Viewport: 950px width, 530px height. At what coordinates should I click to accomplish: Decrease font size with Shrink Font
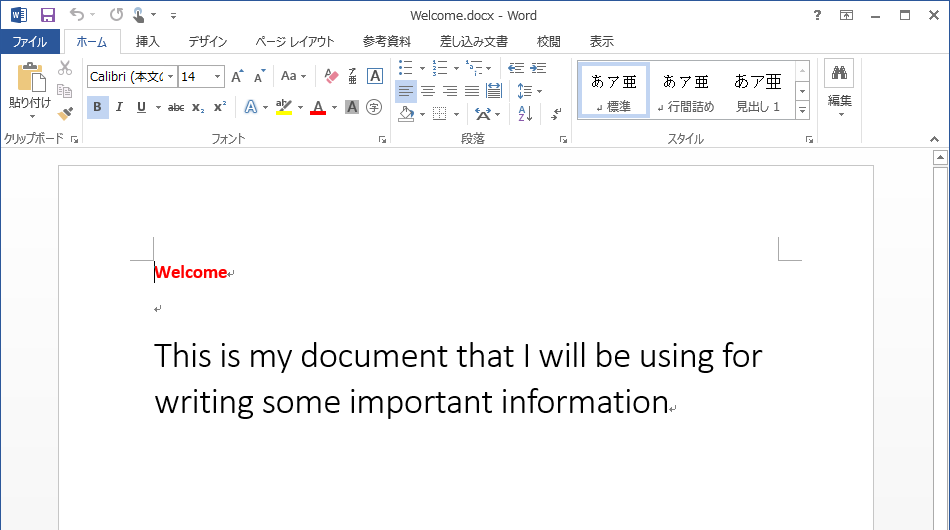pos(260,76)
